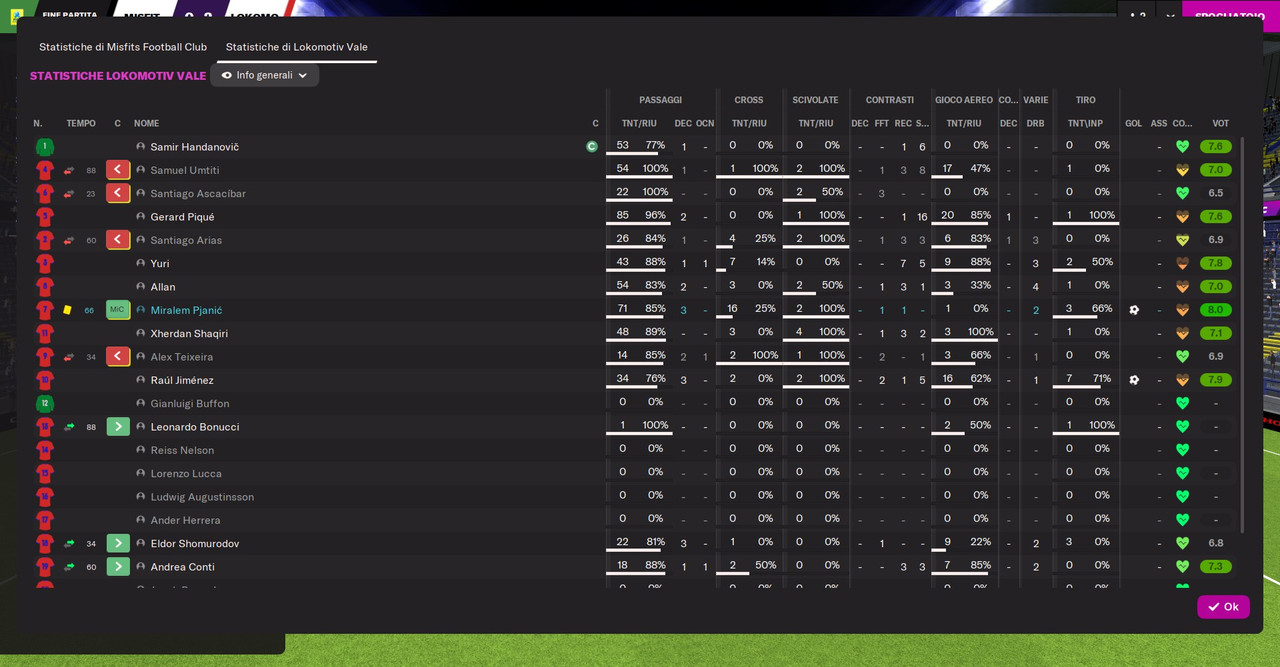Click the GIOCO AEREO column group header
This screenshot has width=1280, height=667.
[964, 100]
